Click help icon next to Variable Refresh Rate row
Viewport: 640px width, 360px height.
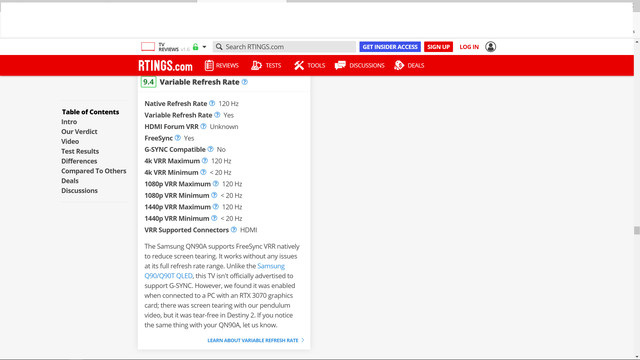point(217,115)
